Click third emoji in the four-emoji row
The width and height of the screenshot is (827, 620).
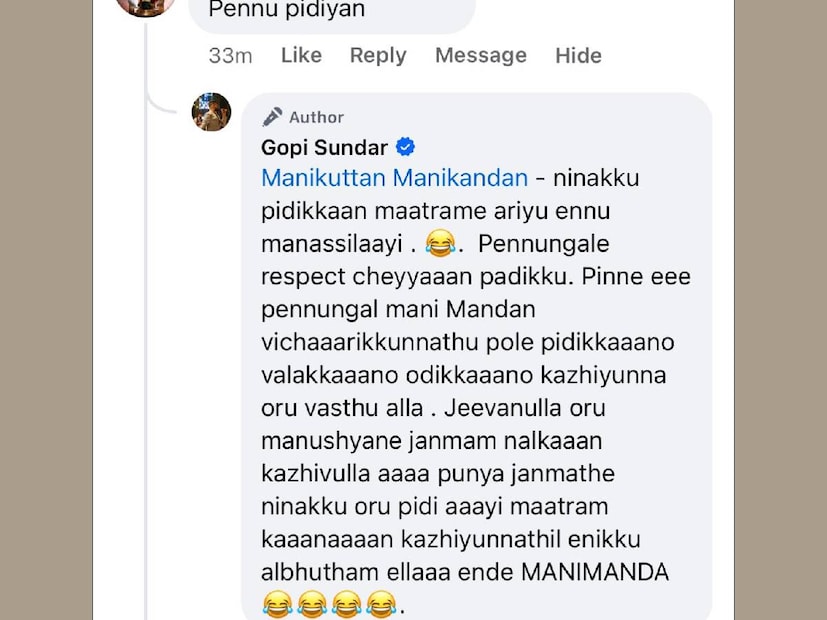tap(346, 603)
